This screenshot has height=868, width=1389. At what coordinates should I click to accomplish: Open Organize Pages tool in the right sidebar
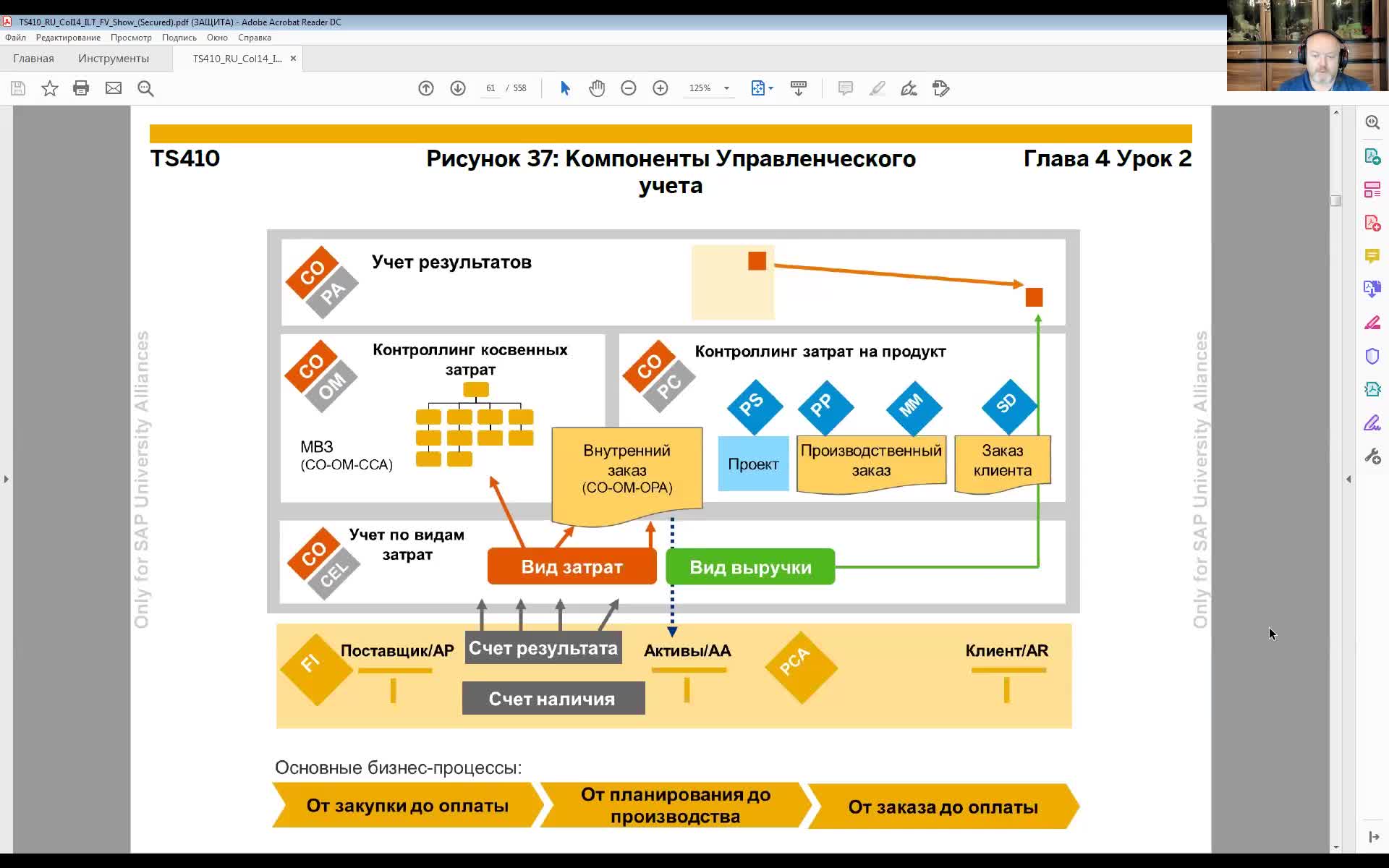click(x=1372, y=190)
